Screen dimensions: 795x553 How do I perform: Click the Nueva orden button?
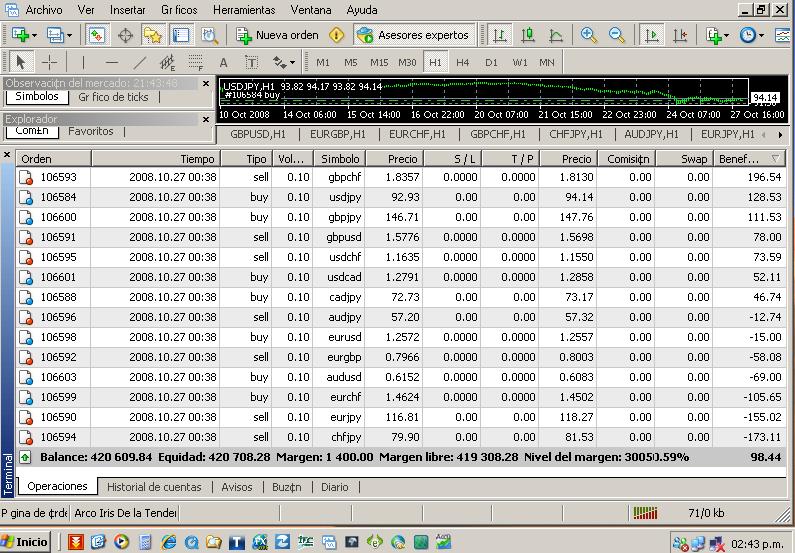[277, 35]
